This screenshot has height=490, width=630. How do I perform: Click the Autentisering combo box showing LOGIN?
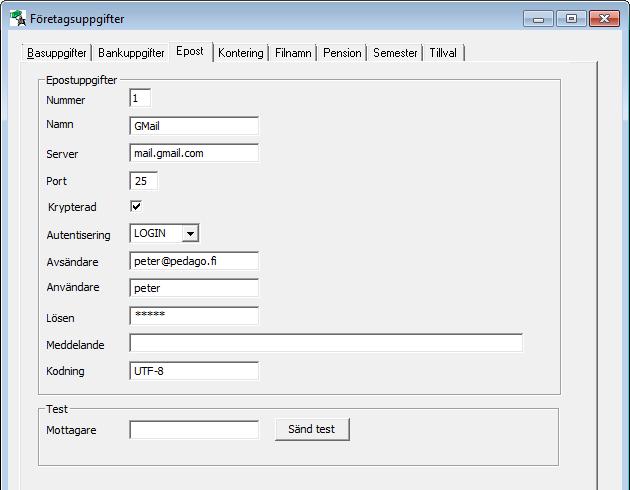tap(164, 233)
